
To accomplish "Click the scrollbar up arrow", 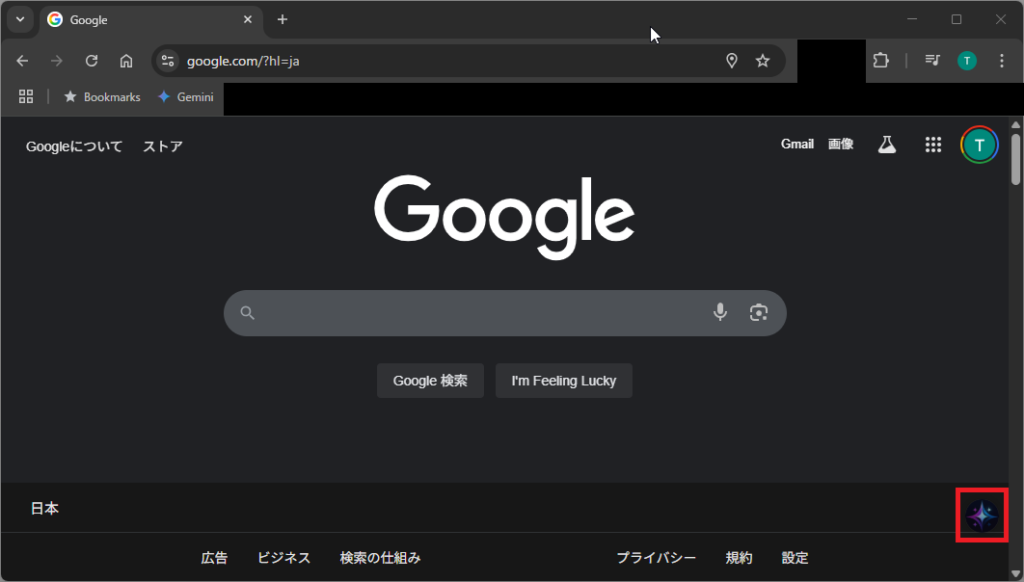I will (1016, 124).
